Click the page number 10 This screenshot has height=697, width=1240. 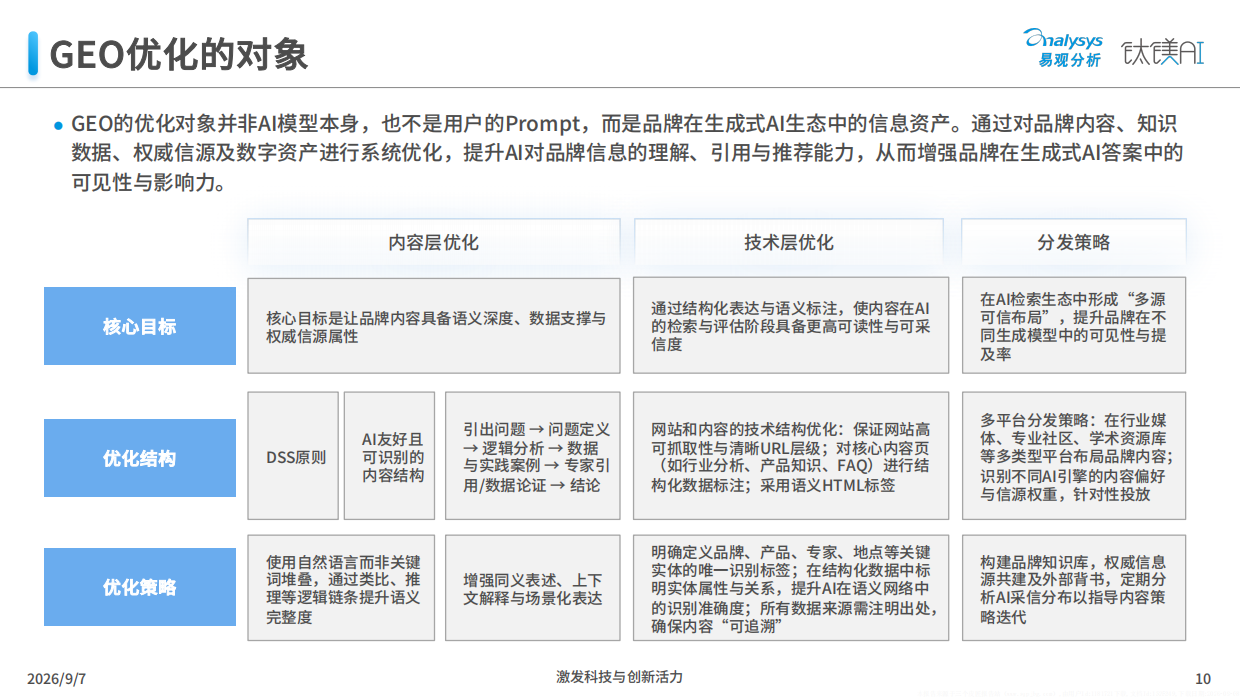coord(1203,678)
